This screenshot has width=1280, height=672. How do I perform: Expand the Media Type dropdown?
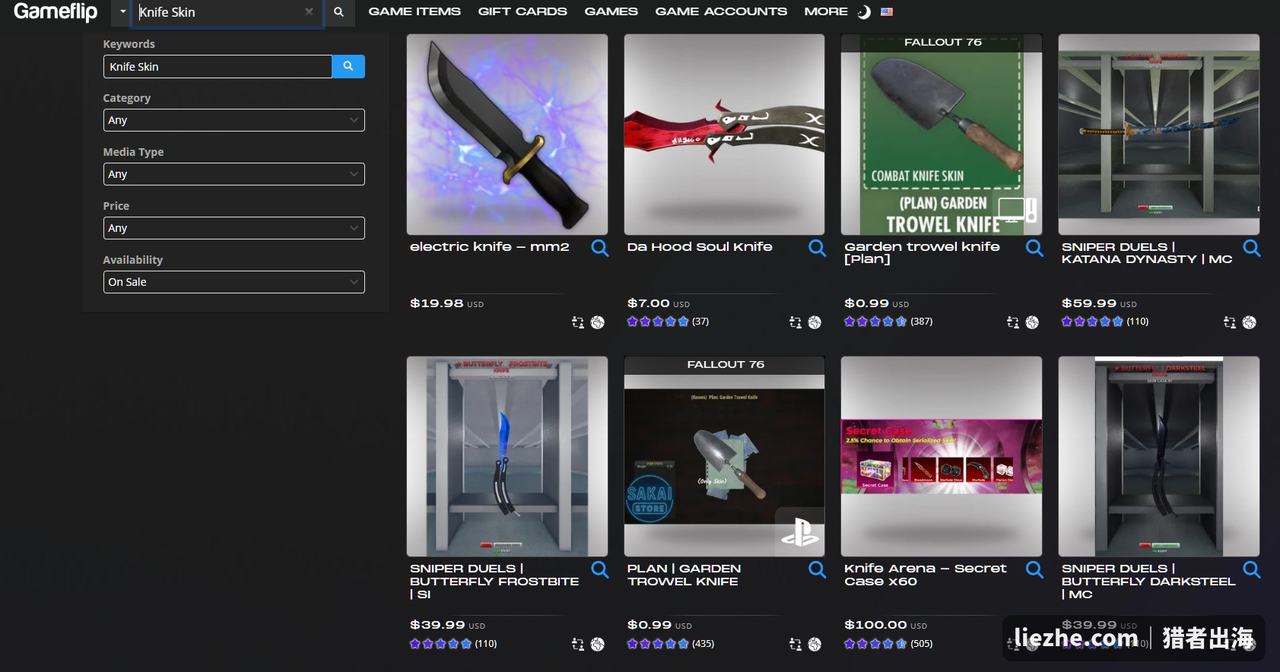click(234, 174)
